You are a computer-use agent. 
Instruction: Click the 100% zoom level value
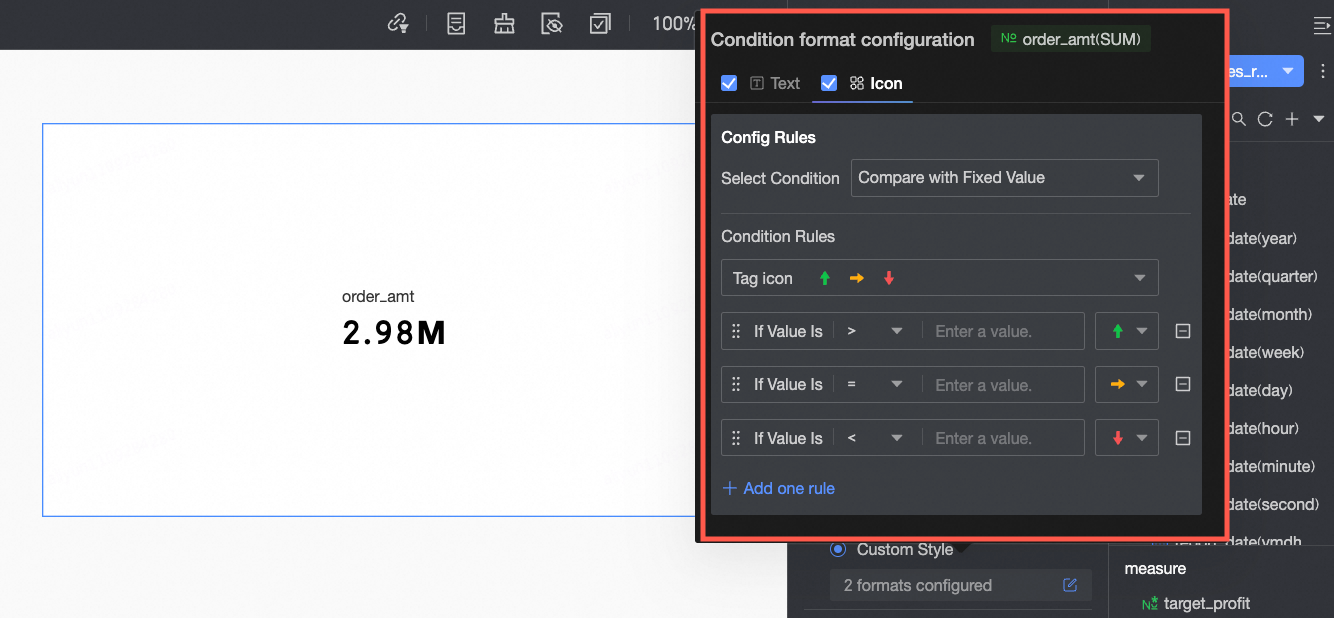674,23
